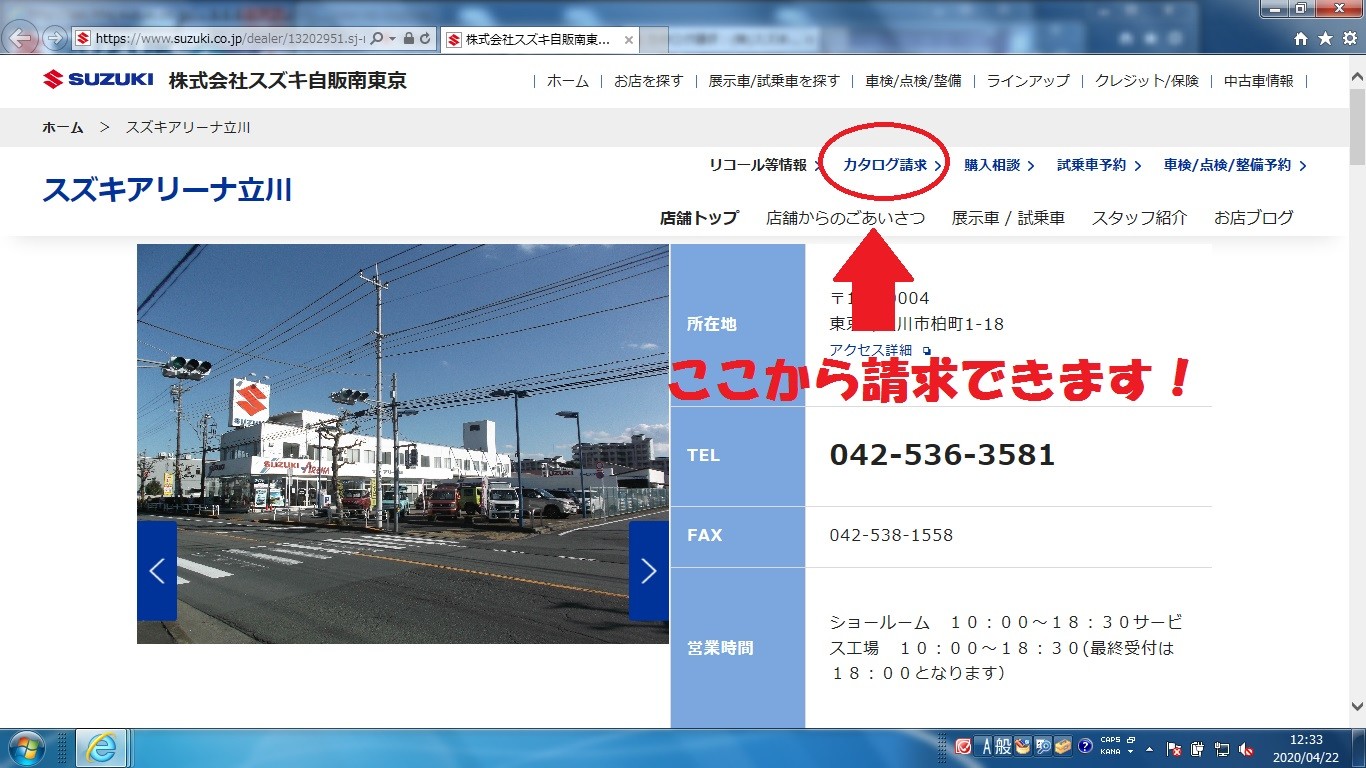
Task: Click the 所在地 table header cell
Action: [738, 324]
